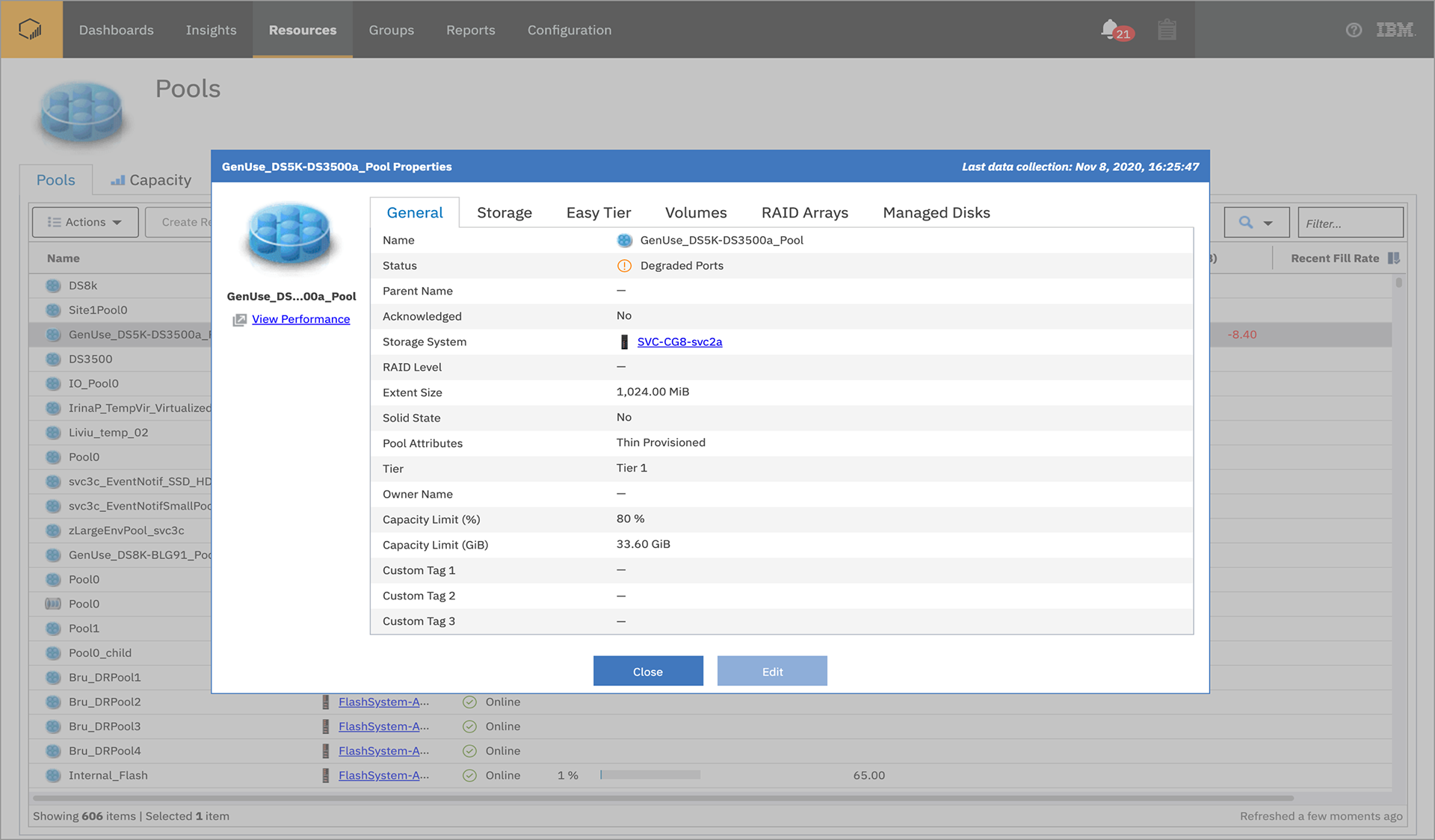Click the horizontal scrollbar under the table
Viewport: 1435px width, 840px height.
pyautogui.click(x=662, y=798)
